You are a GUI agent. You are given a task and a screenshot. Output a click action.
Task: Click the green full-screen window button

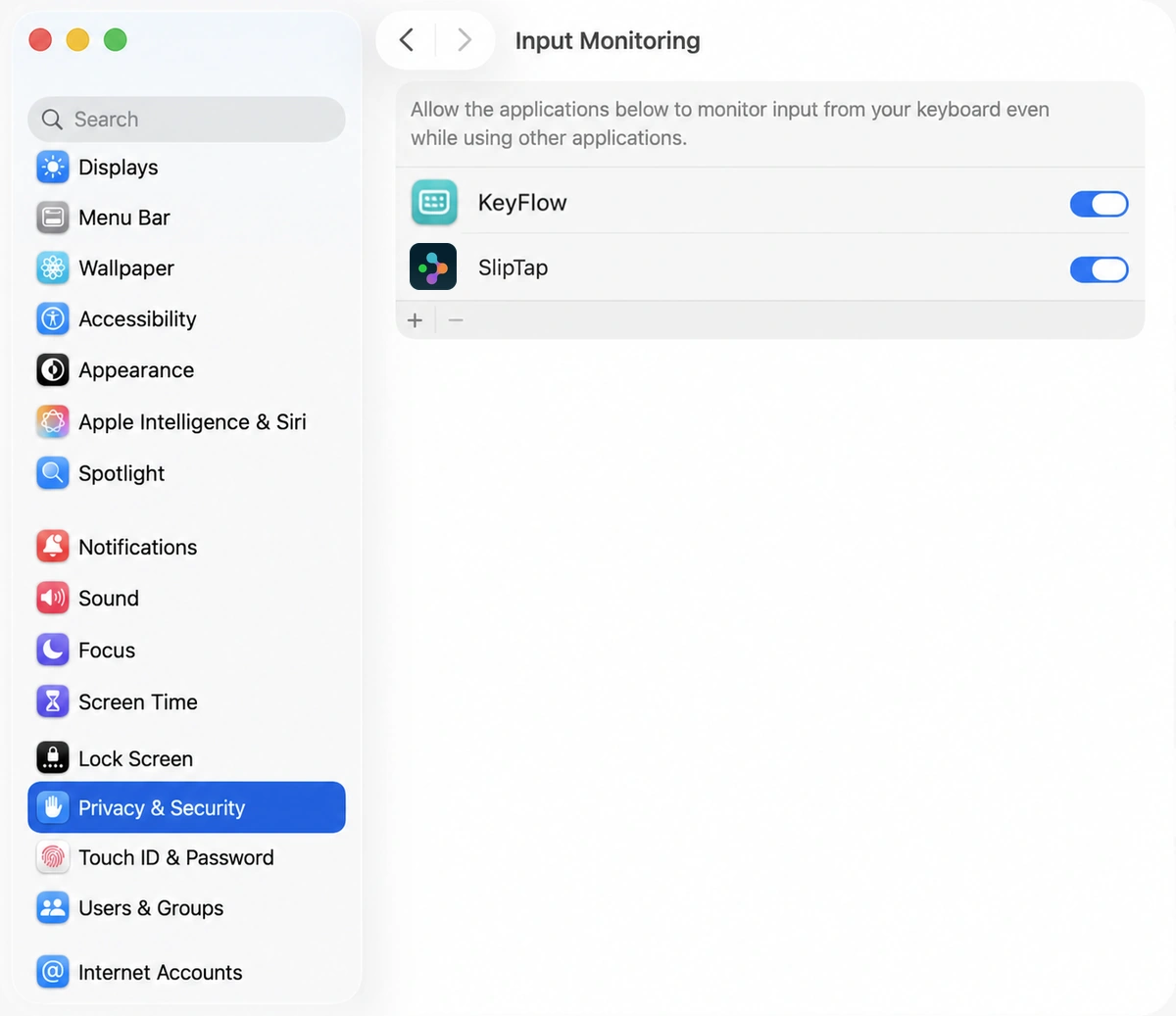click(116, 40)
